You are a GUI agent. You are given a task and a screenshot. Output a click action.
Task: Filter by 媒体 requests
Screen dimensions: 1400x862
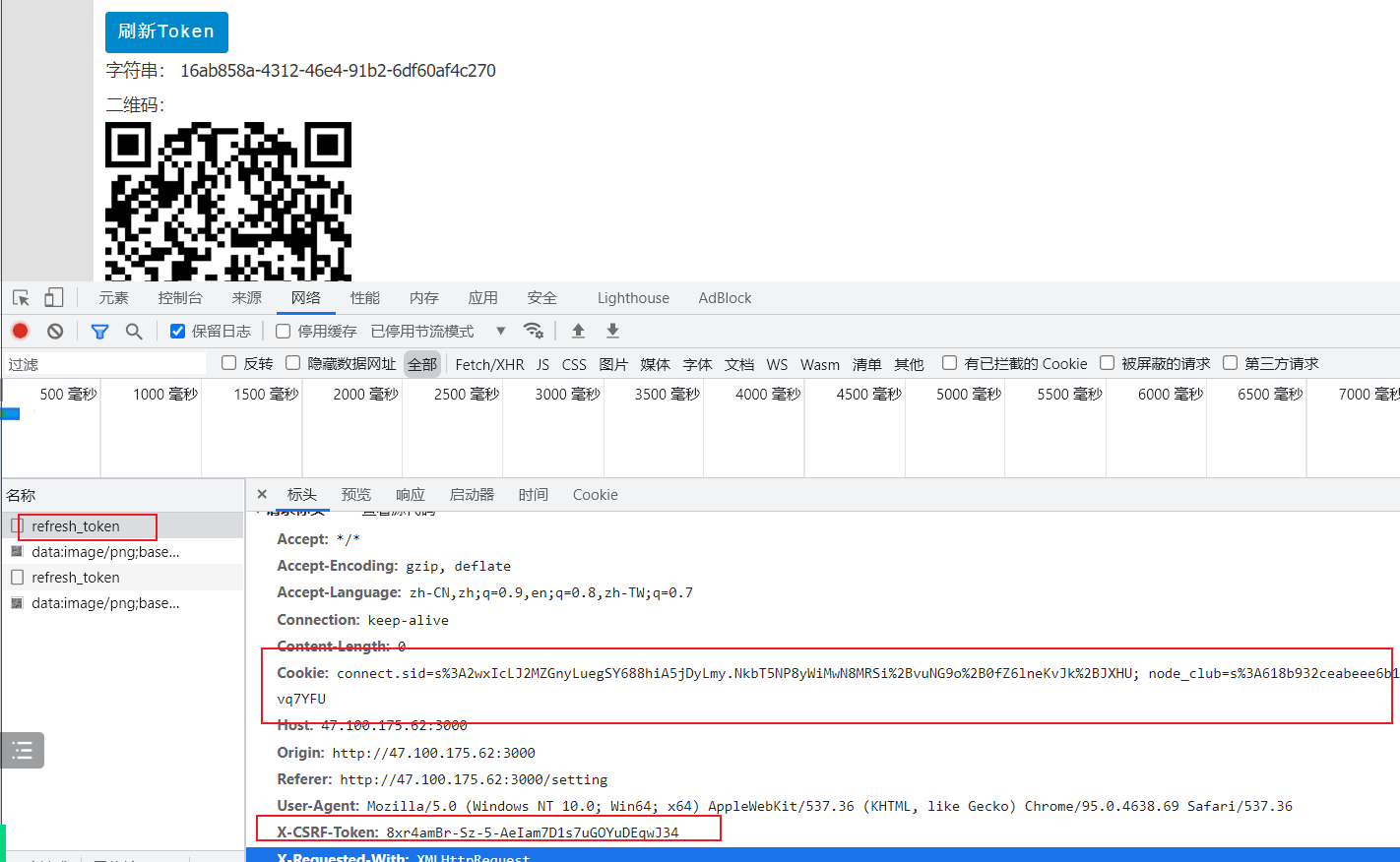click(x=655, y=364)
